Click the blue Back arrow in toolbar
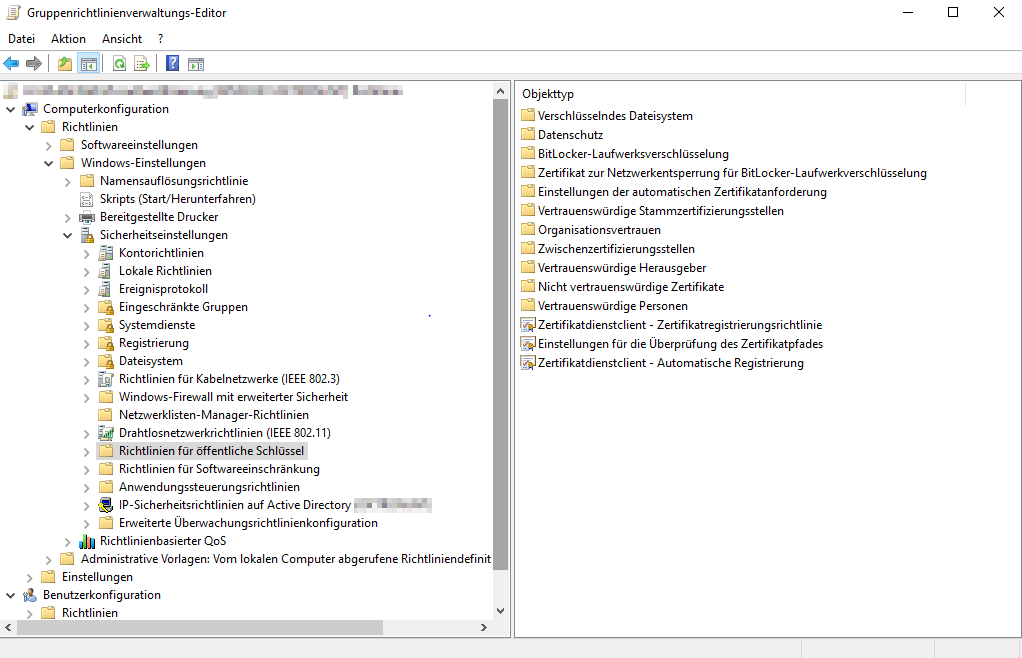1022x658 pixels. coord(12,64)
